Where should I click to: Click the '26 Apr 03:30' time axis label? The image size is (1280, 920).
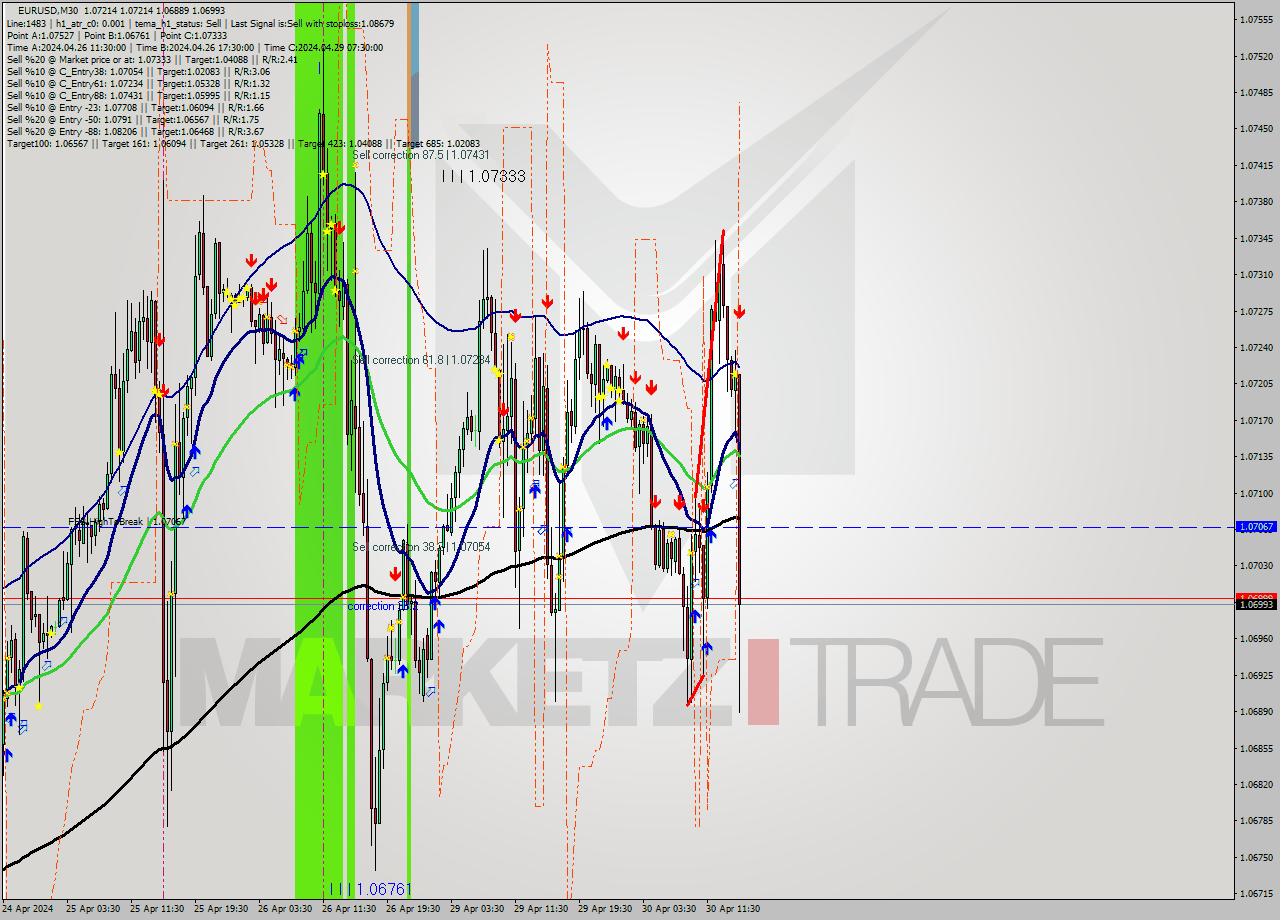click(x=284, y=909)
